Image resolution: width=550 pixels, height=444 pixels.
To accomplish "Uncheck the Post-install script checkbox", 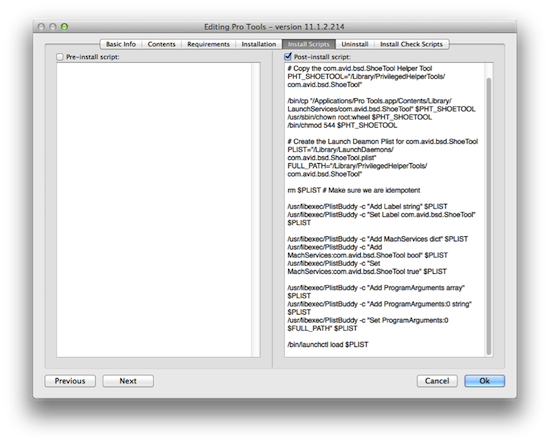I will point(288,56).
